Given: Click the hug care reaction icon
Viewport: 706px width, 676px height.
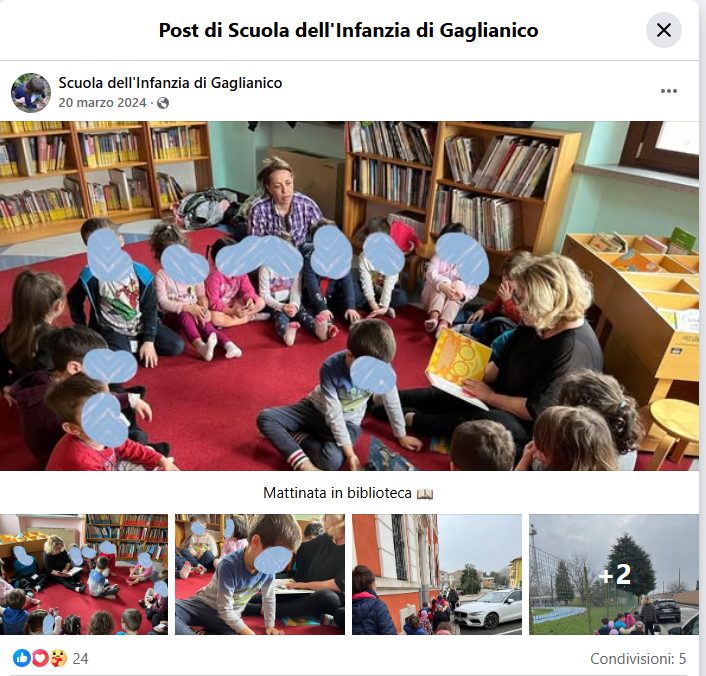Looking at the screenshot, I should point(58,658).
